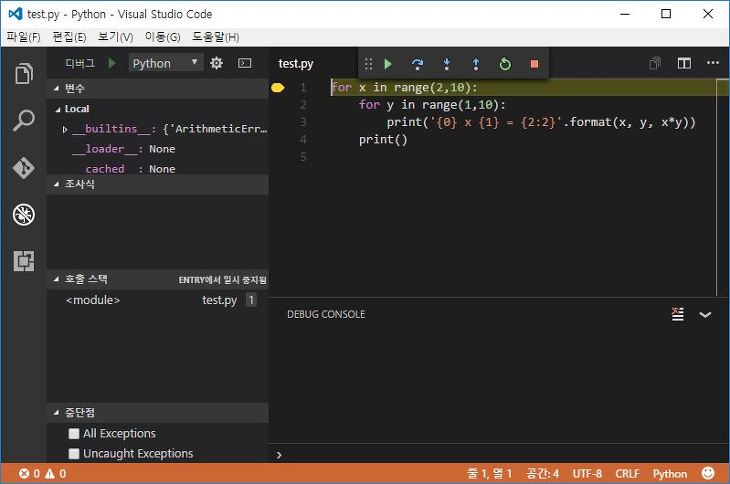Open the Explorer view in activity bar
Screen dimensions: 730x484
tap(24, 73)
